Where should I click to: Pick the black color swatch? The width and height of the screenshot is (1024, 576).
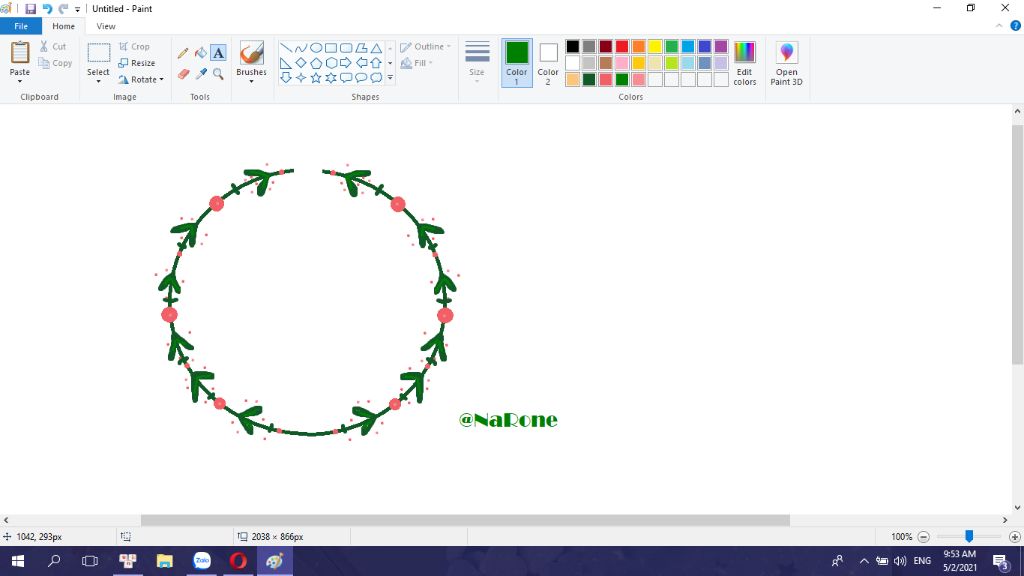[573, 46]
